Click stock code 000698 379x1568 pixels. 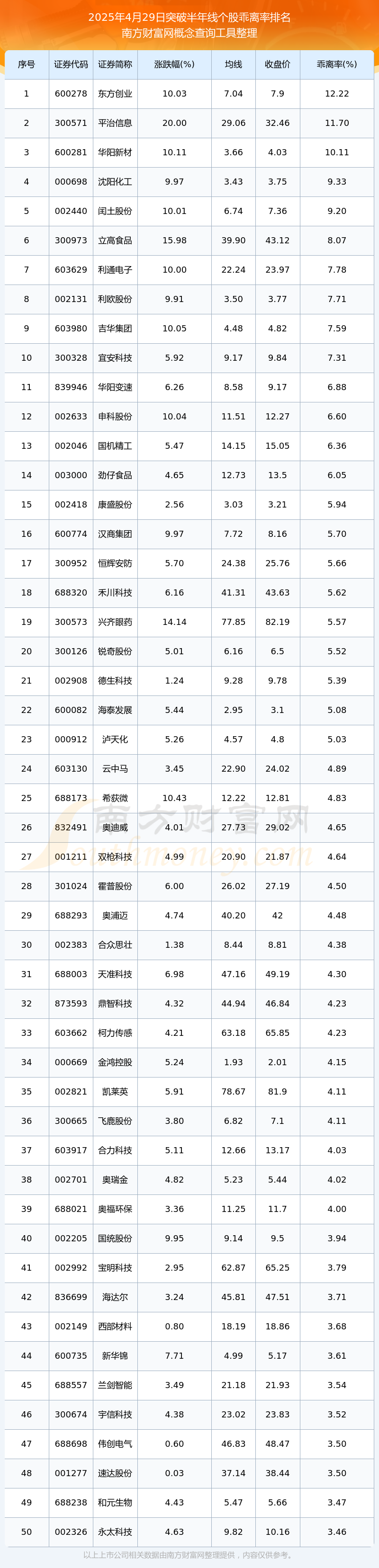point(71,182)
